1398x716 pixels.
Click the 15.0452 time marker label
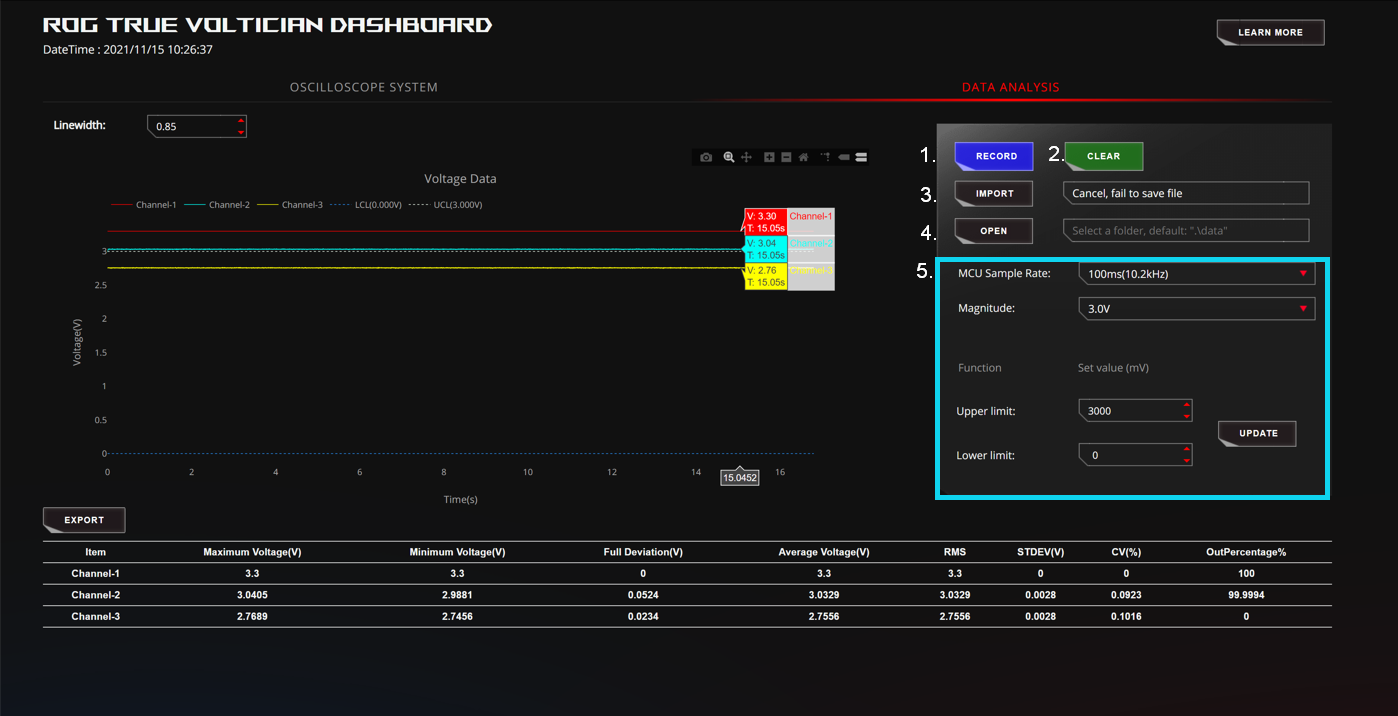[x=740, y=478]
